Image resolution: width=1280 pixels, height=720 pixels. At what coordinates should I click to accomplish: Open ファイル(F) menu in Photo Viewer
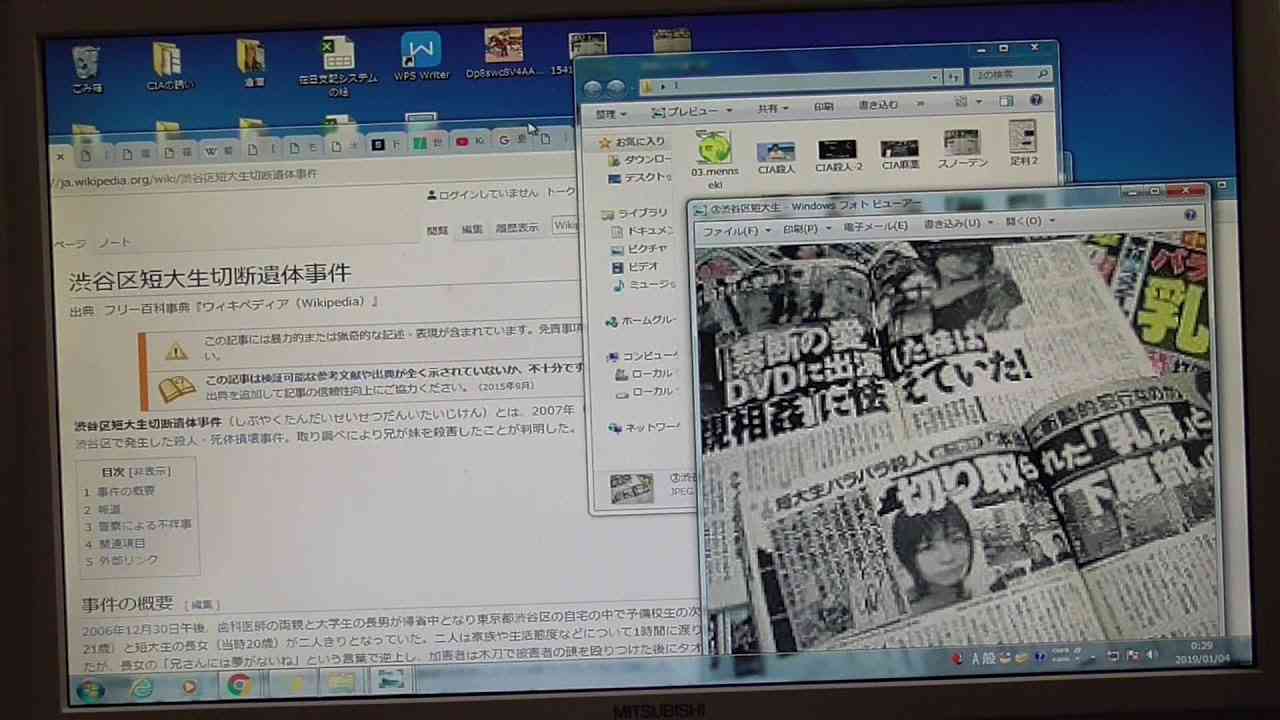click(x=735, y=231)
